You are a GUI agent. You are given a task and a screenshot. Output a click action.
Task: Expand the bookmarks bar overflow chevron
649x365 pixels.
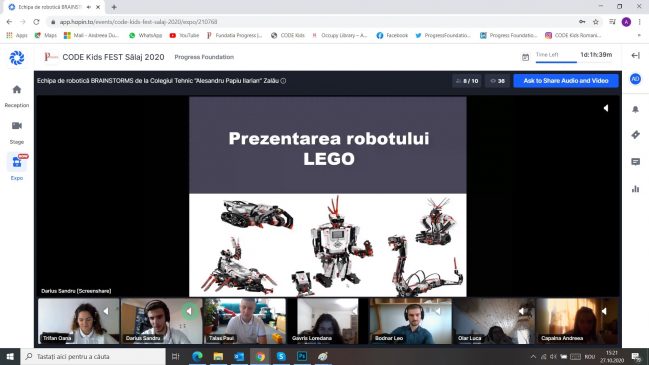639,36
